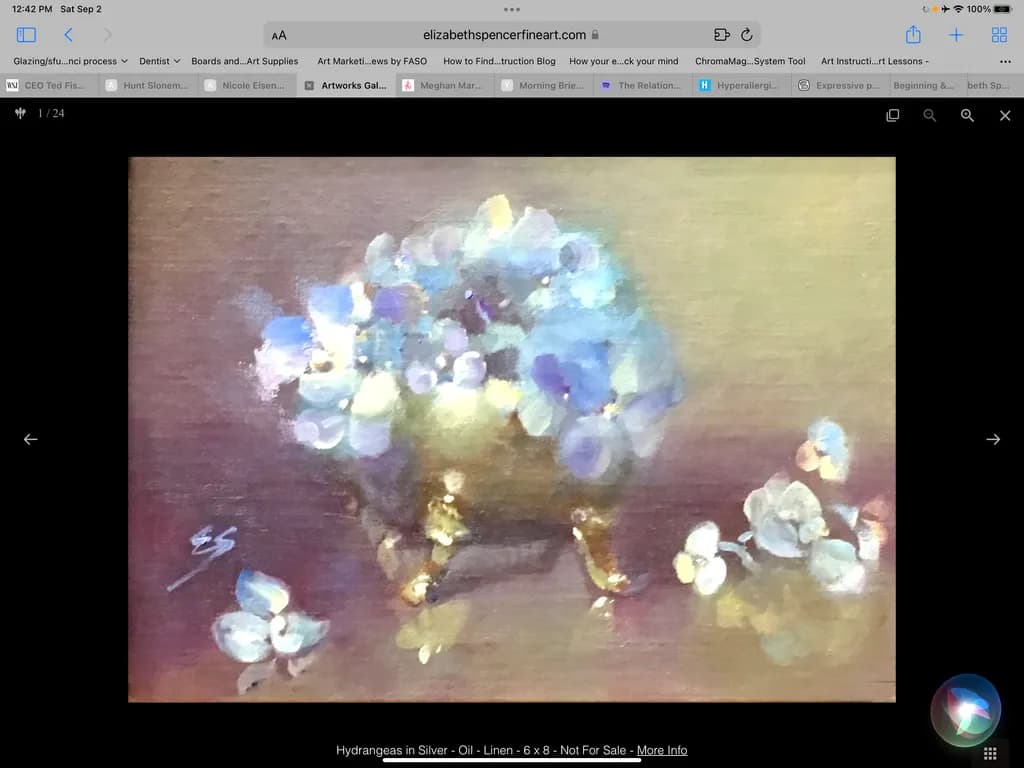
Task: Show the tab overview grid
Action: pos(999,35)
